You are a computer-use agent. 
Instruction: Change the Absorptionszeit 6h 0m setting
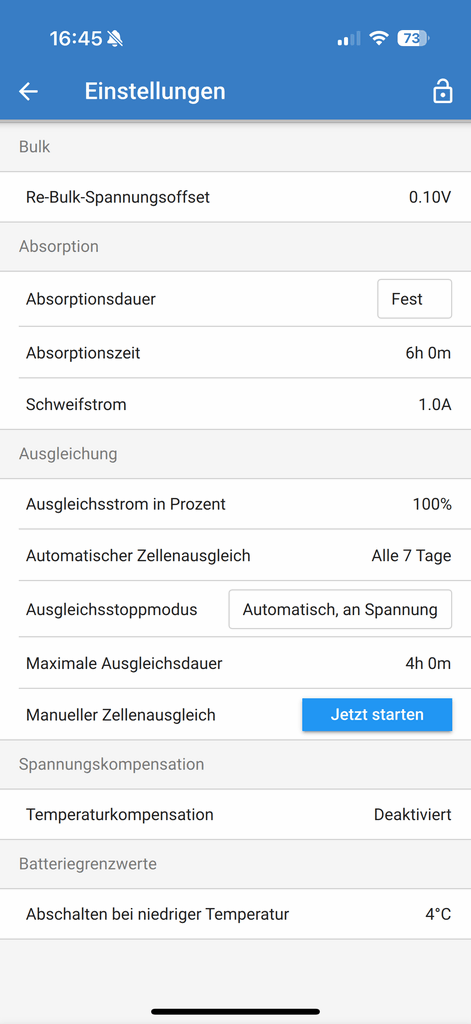coord(235,353)
